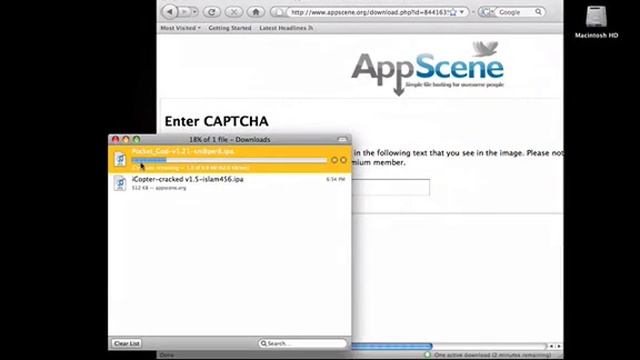Click the AppScene logo on the page
The width and height of the screenshot is (640, 360).
click(427, 69)
